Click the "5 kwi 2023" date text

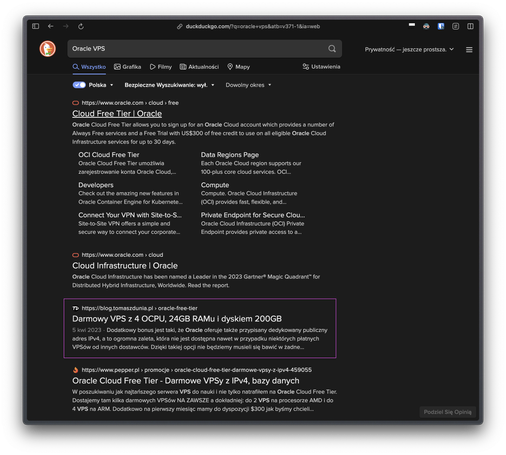click(x=87, y=330)
